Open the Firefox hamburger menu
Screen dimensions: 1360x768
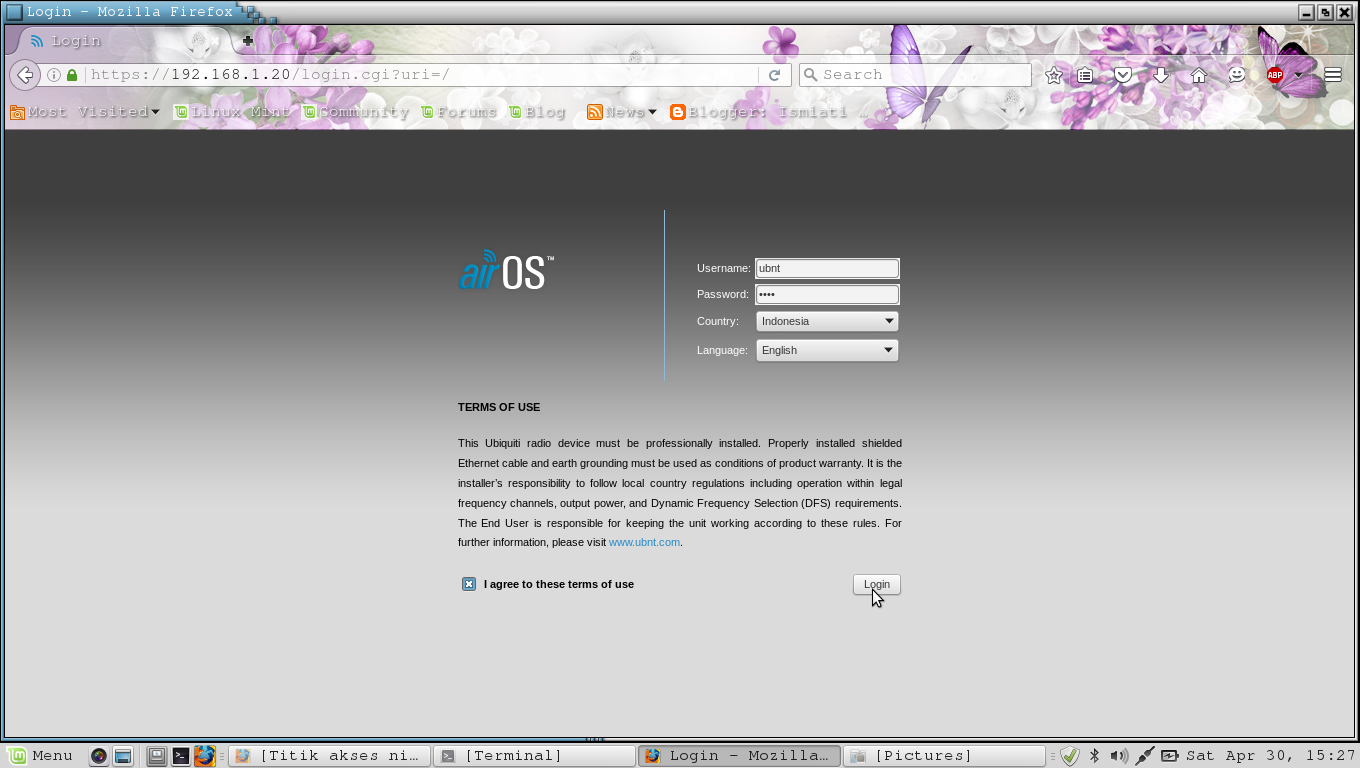point(1333,75)
